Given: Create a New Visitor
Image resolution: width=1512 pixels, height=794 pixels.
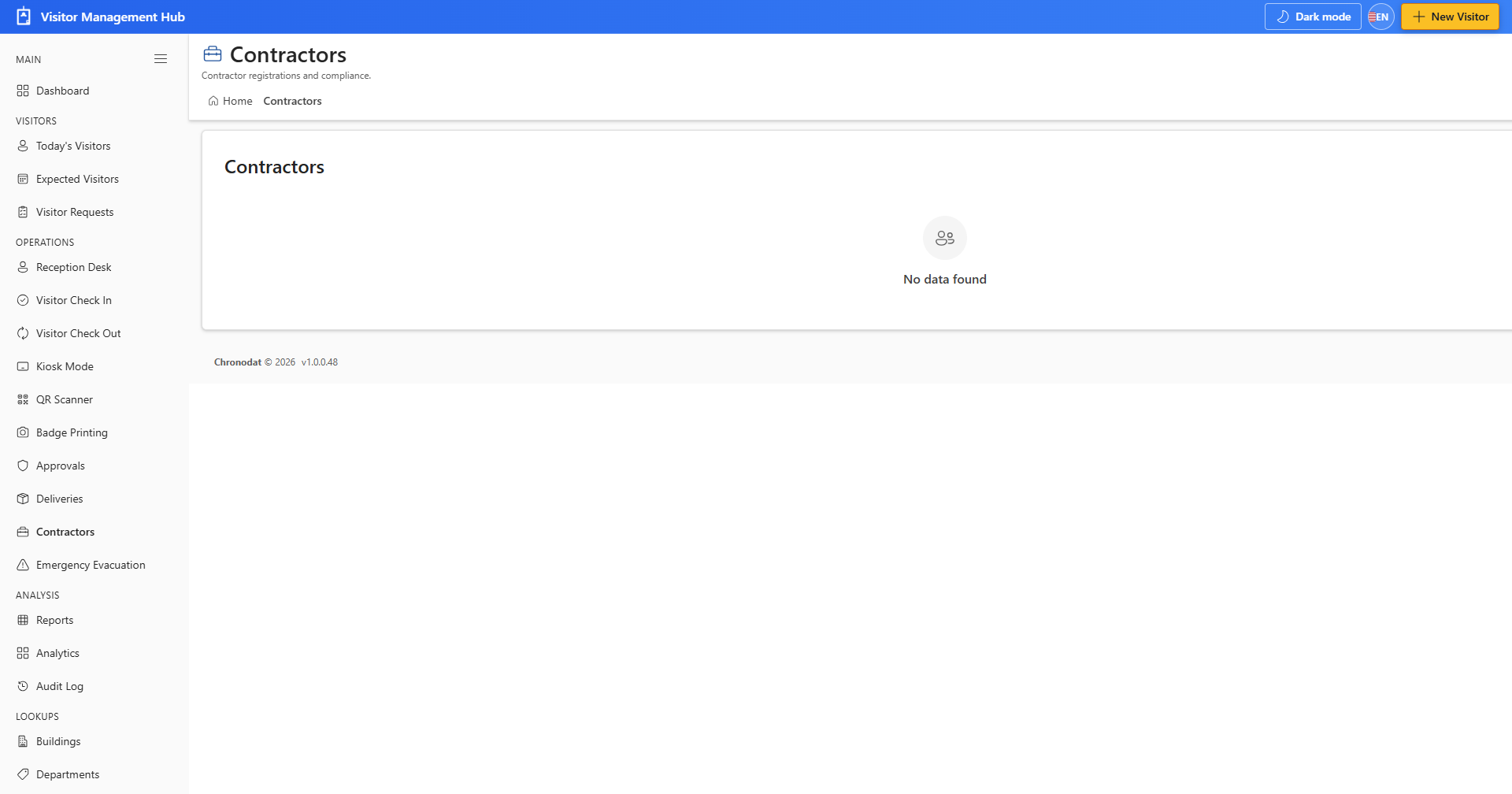Looking at the screenshot, I should (1450, 17).
